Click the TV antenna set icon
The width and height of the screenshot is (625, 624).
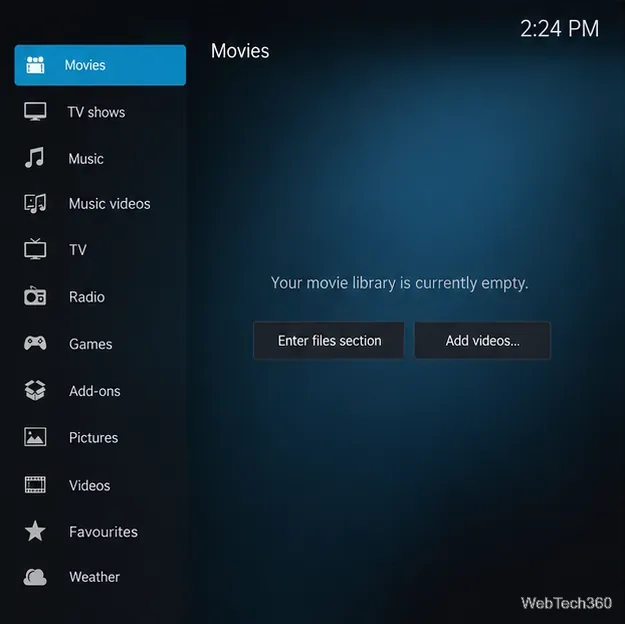tap(35, 249)
